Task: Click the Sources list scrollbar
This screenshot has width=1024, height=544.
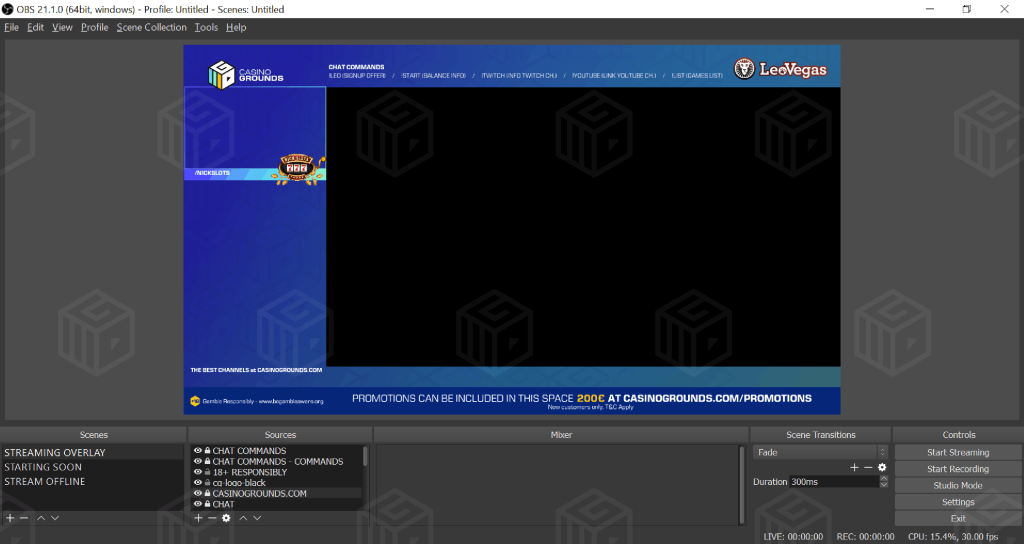Action: [365, 456]
